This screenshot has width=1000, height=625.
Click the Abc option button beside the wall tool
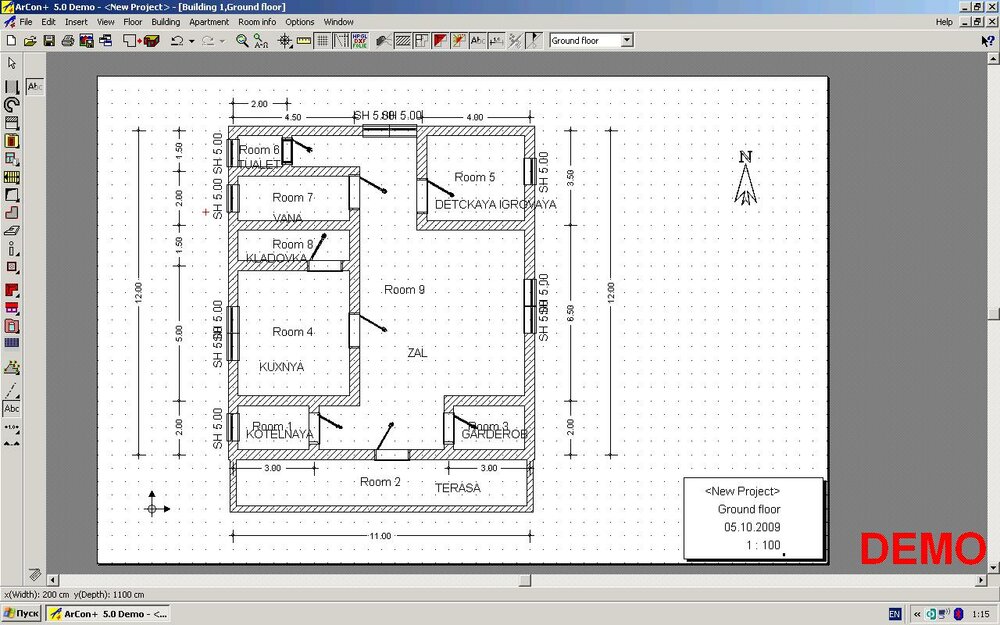35,86
